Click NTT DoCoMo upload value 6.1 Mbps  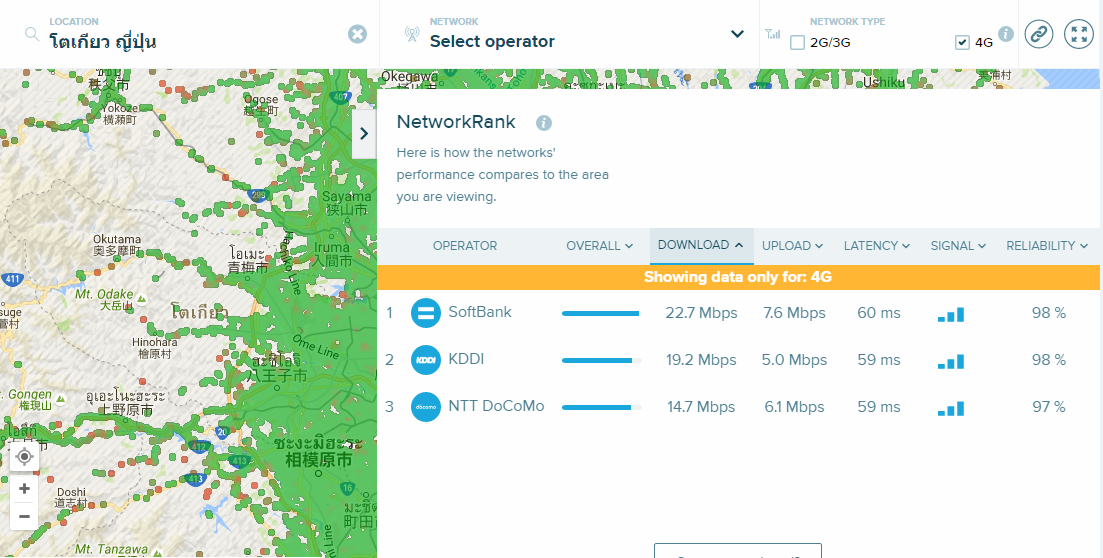794,407
